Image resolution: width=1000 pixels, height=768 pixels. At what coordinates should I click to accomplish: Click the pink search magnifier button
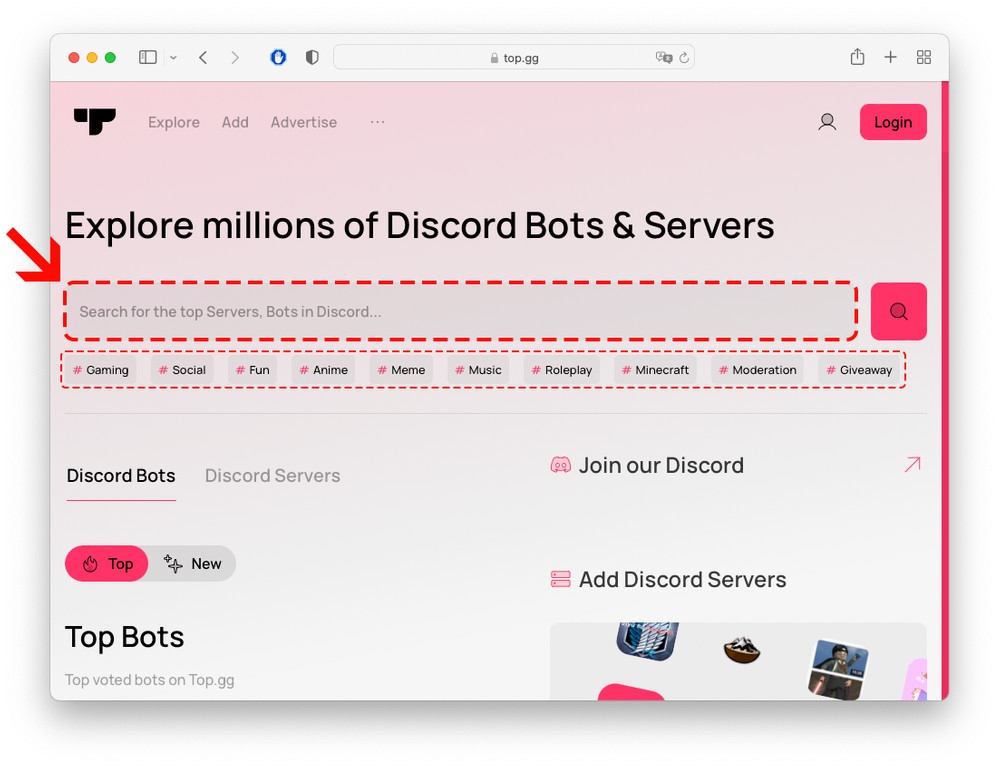click(899, 311)
